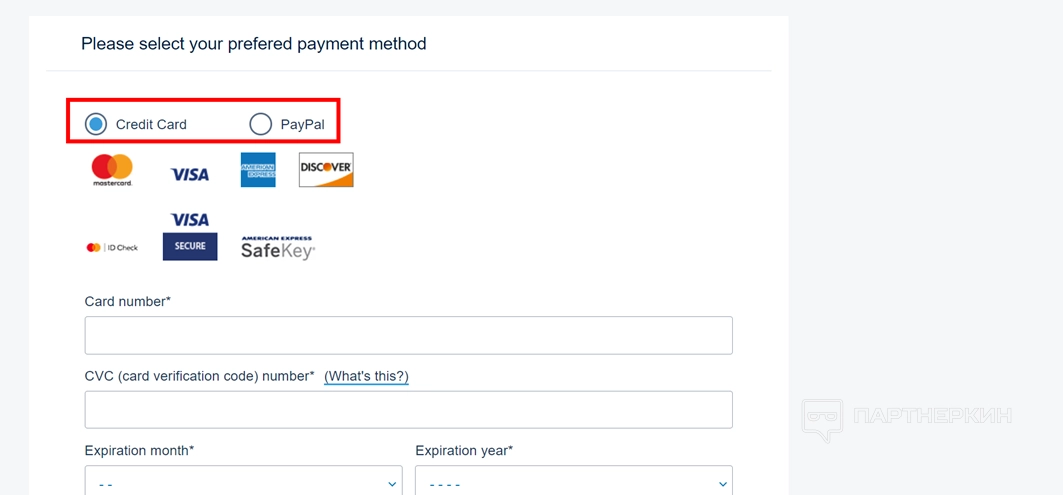Expand the Expiration year dropdown
Viewport: 1063px width, 495px height.
click(573, 482)
